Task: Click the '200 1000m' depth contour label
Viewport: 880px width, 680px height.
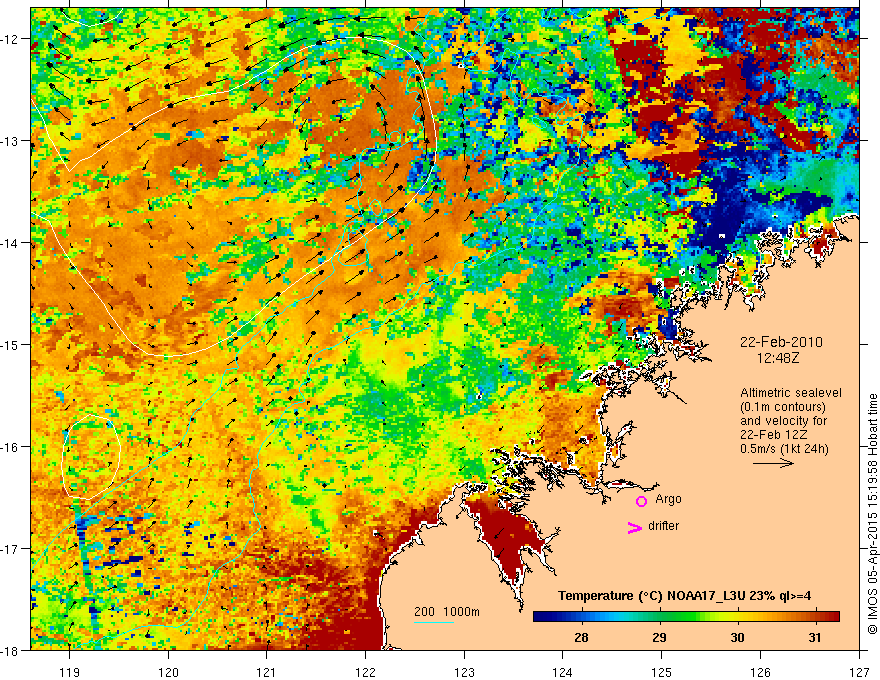Action: [447, 612]
